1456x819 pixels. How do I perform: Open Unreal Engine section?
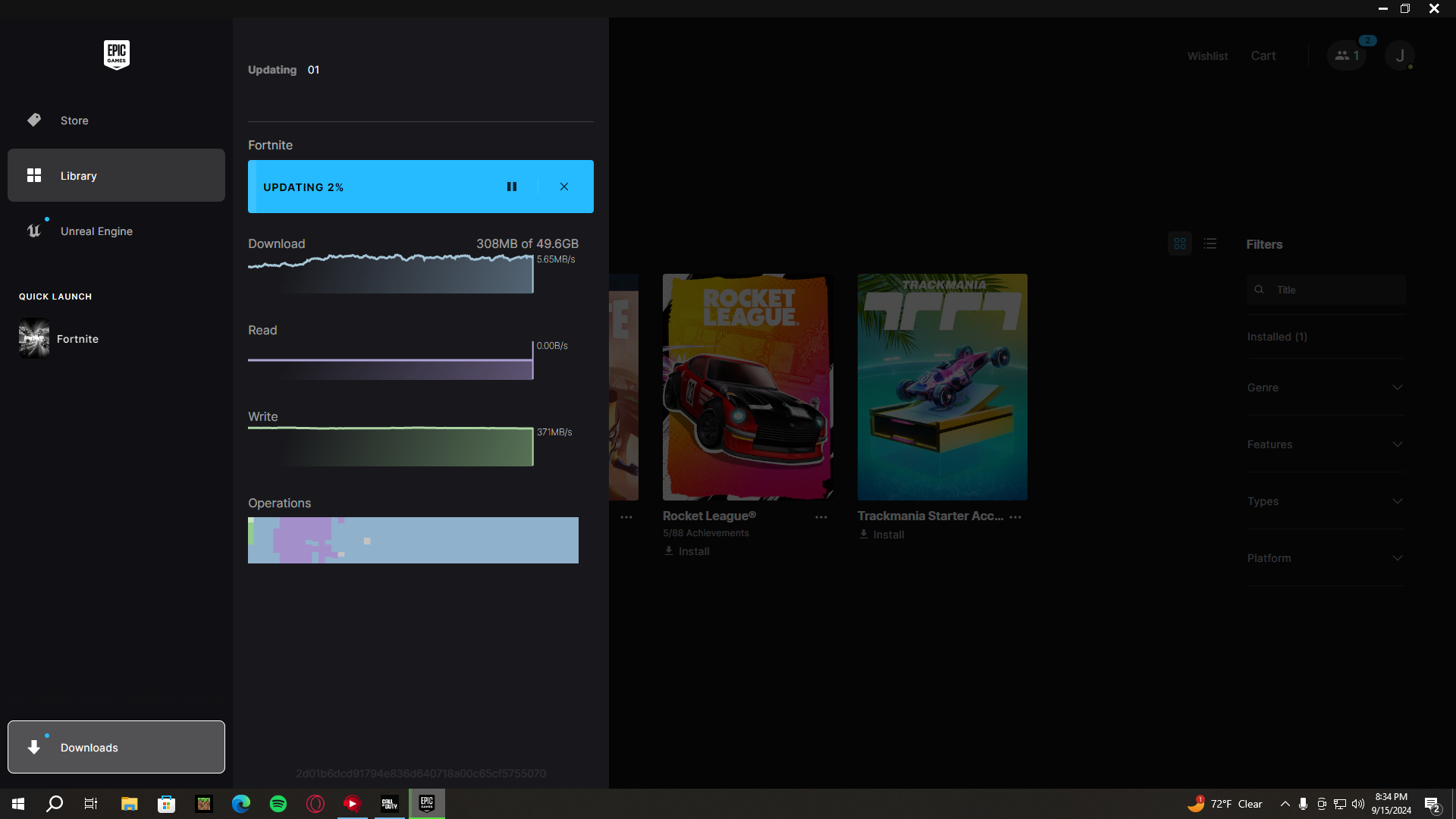click(x=96, y=231)
